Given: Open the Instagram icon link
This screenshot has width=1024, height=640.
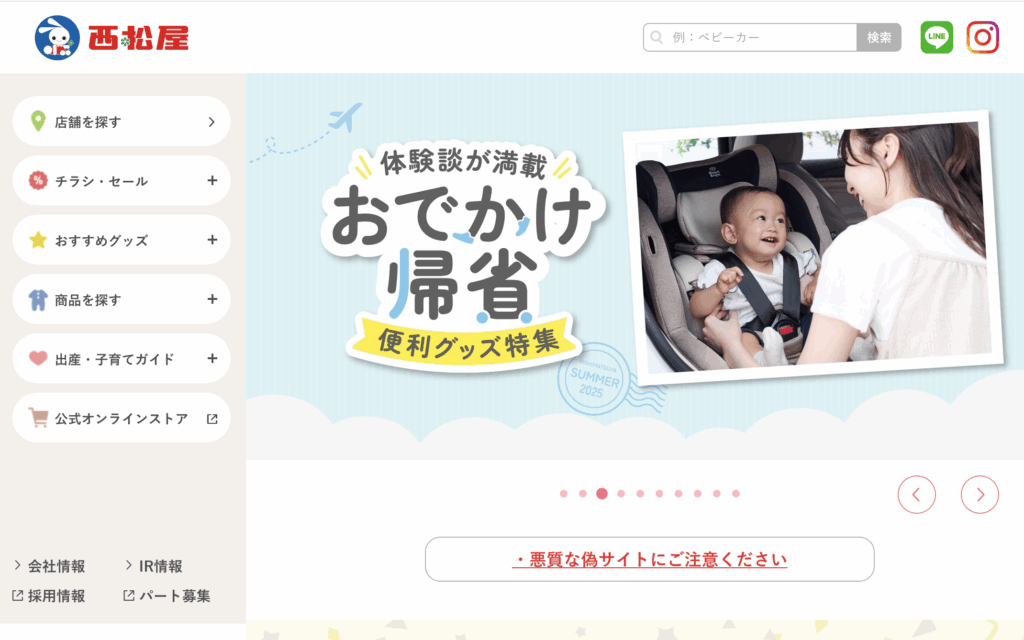Looking at the screenshot, I should (x=982, y=37).
